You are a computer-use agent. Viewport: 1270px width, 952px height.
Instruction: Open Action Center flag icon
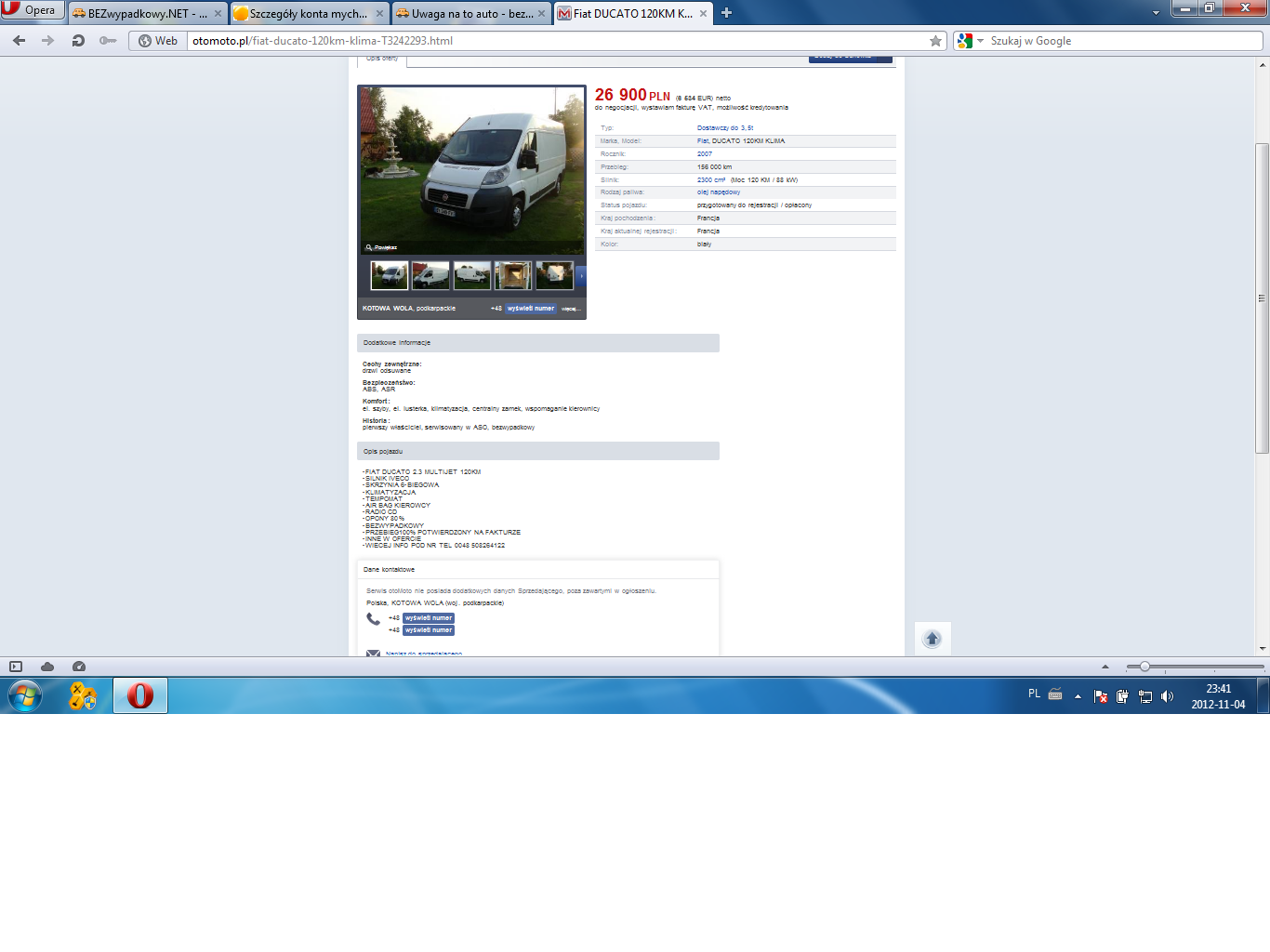[1101, 695]
